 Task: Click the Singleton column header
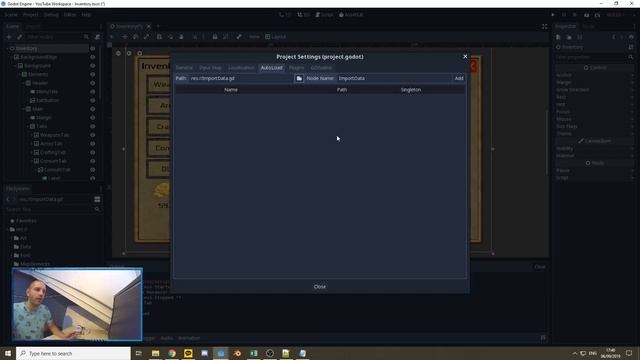tap(411, 90)
